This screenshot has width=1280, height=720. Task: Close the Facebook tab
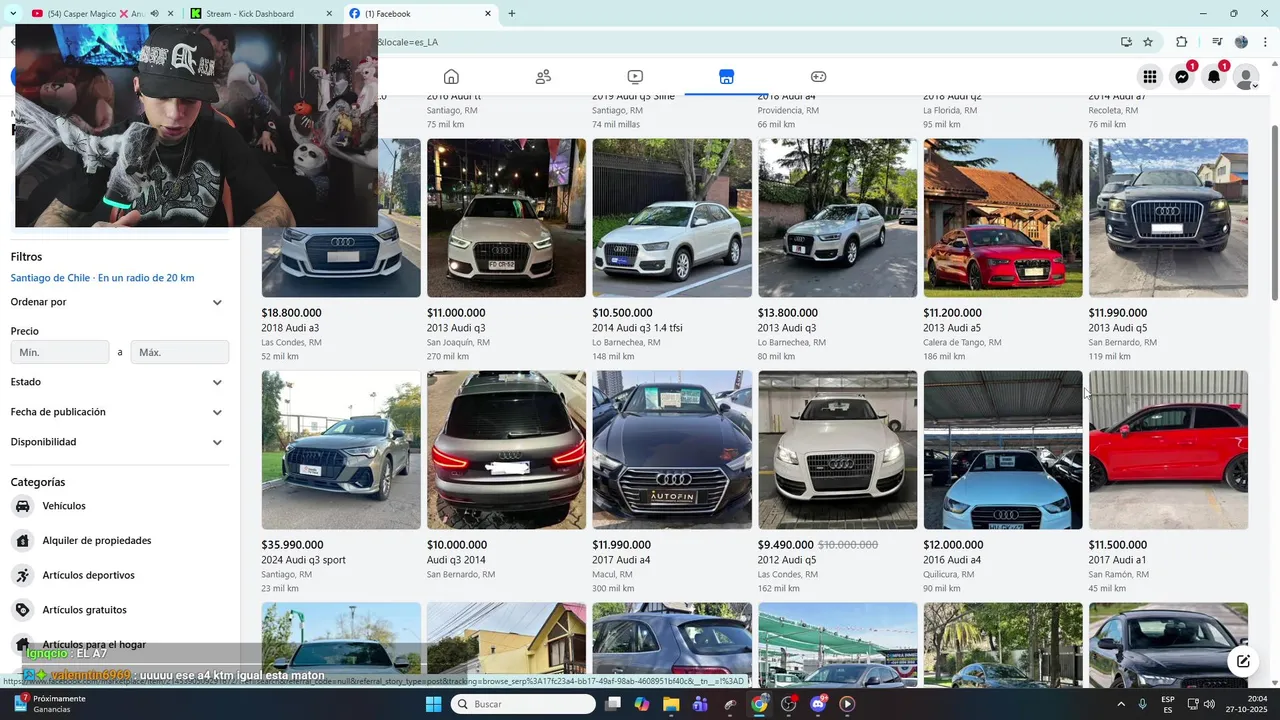tap(488, 14)
